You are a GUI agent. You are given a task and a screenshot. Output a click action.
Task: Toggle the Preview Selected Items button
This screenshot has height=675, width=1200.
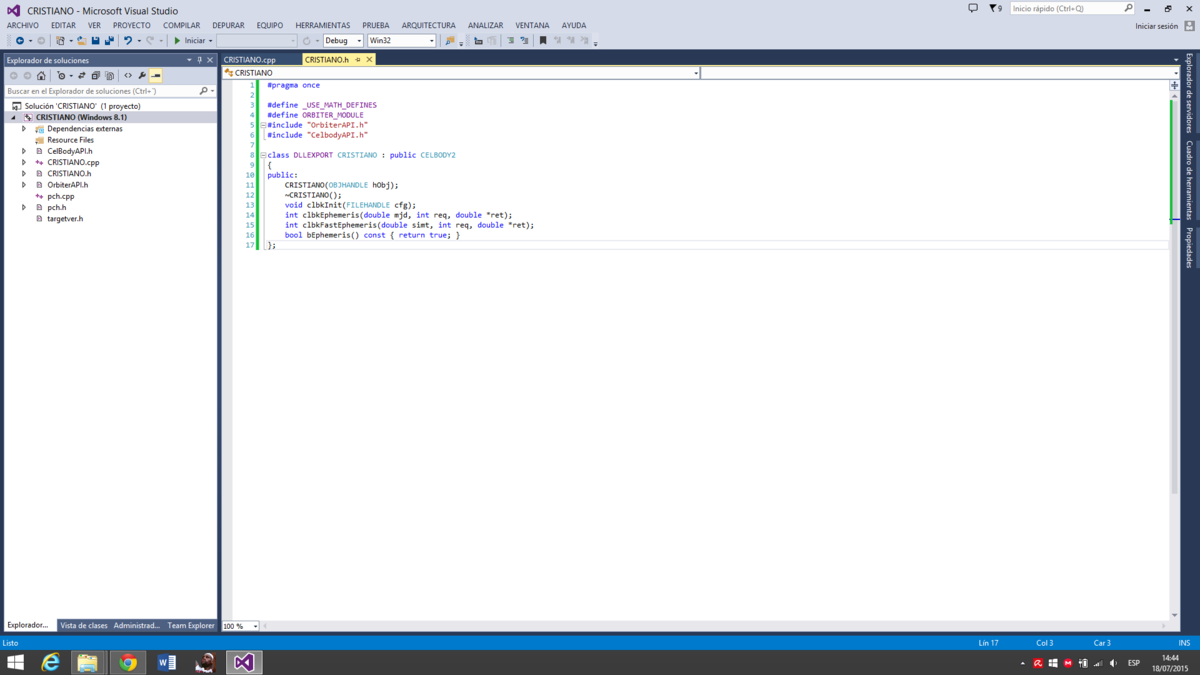tap(156, 76)
